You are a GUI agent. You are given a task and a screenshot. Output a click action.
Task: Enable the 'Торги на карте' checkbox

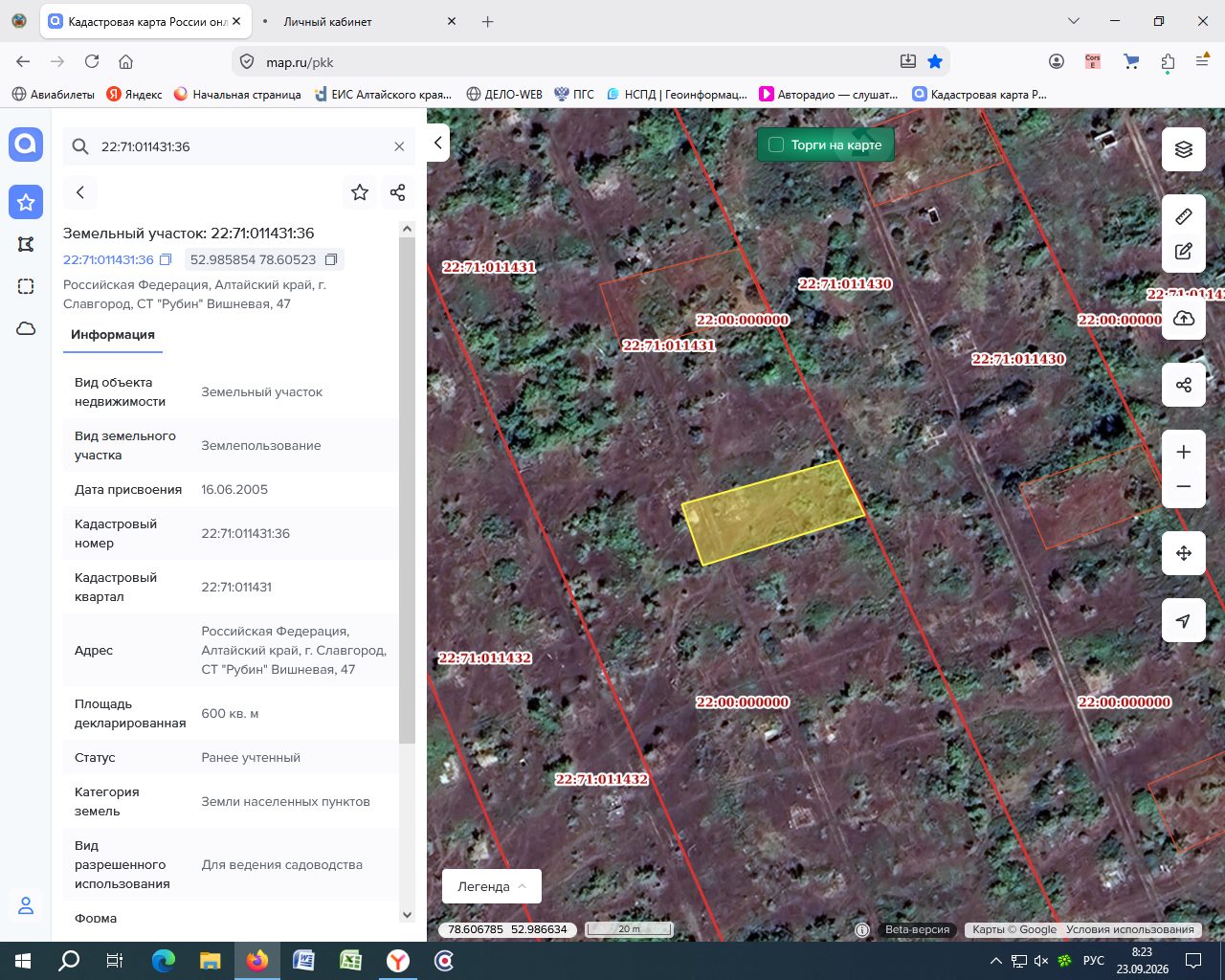(x=776, y=145)
